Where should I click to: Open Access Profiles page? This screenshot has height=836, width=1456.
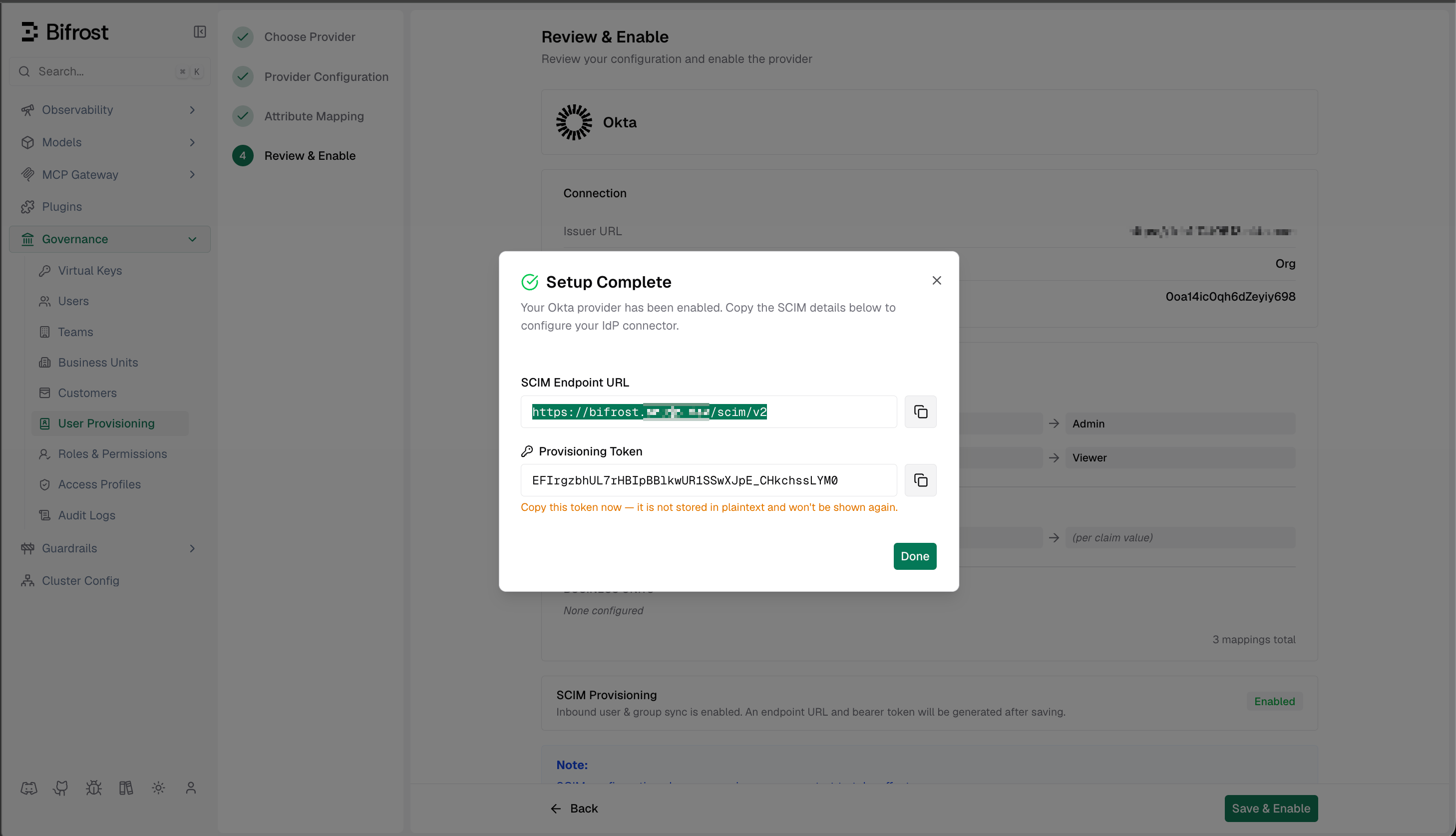click(x=110, y=484)
